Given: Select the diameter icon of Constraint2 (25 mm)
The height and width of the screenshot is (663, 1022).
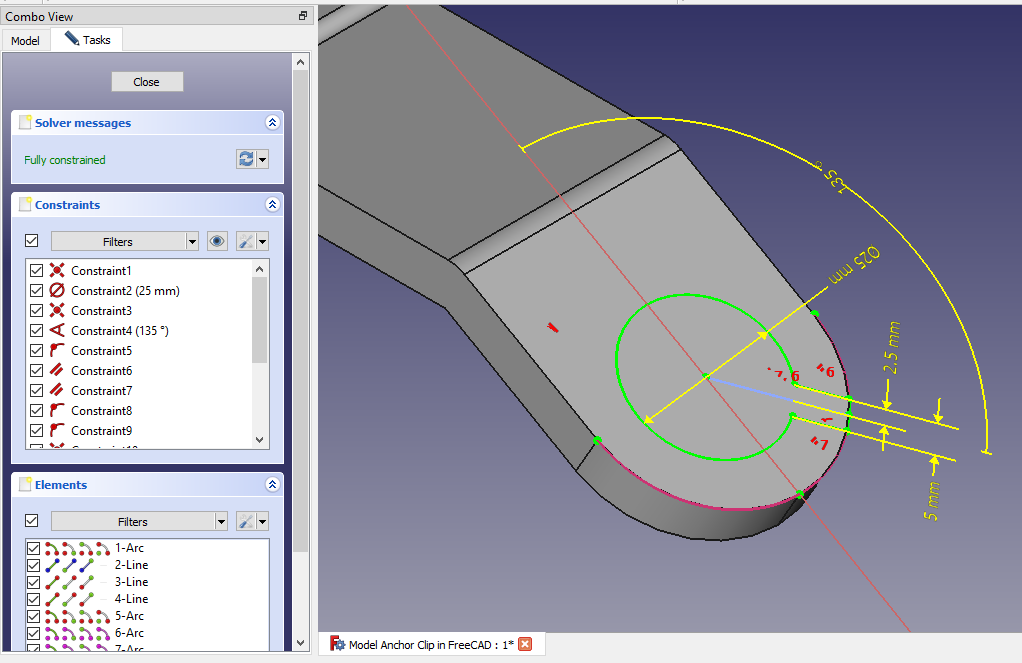Looking at the screenshot, I should point(58,291).
